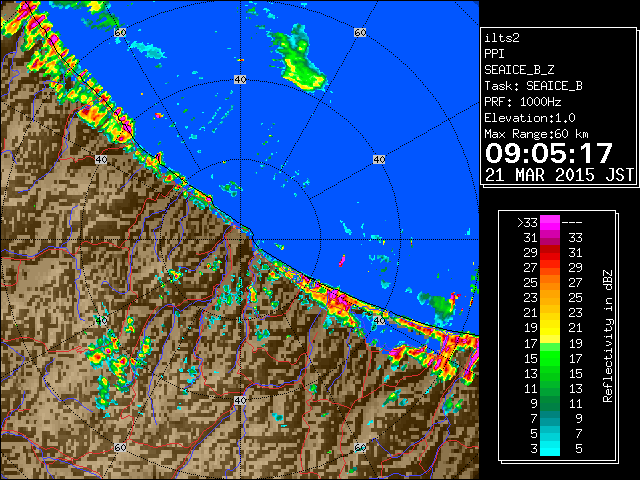Select the 'Max Range:60 km' line
640x480 pixels.
tap(536, 134)
